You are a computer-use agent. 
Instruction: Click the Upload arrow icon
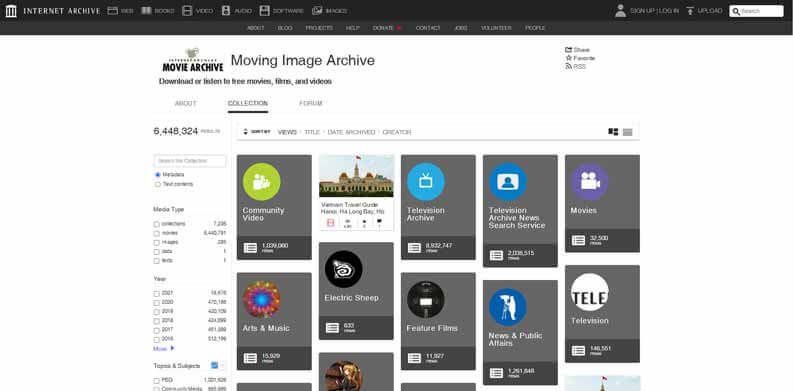click(690, 11)
